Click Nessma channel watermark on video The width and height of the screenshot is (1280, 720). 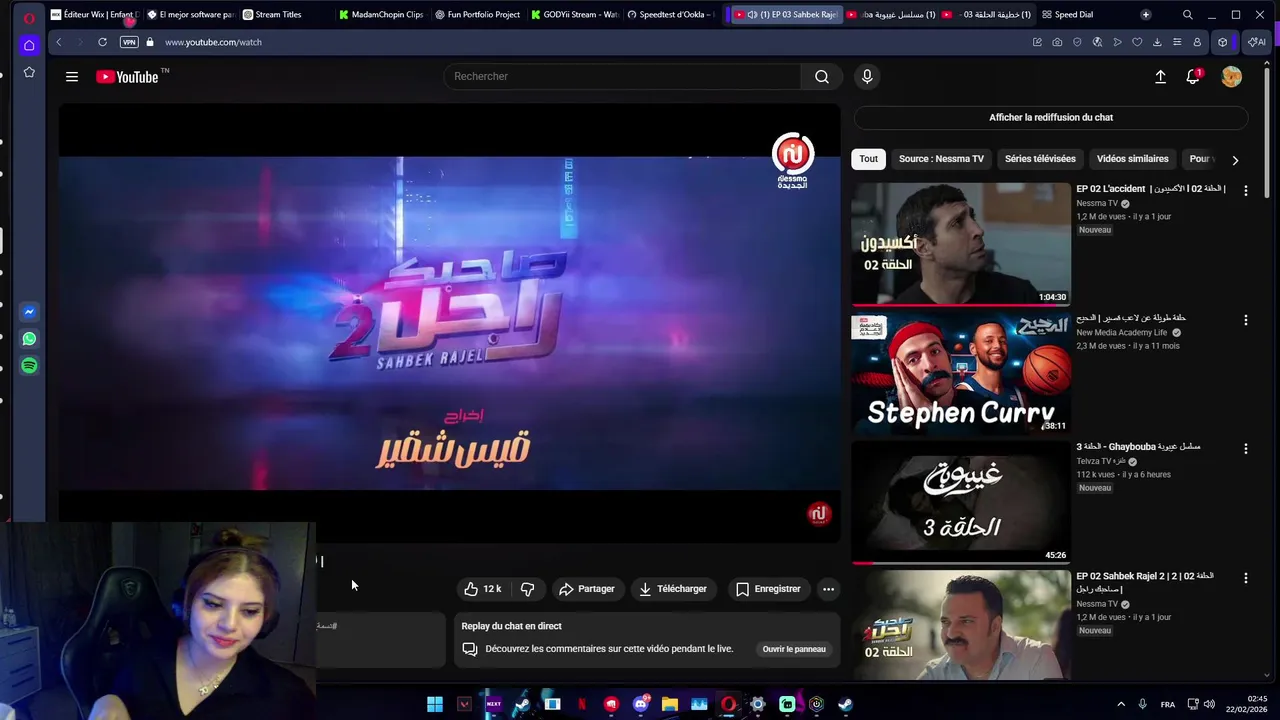(819, 514)
